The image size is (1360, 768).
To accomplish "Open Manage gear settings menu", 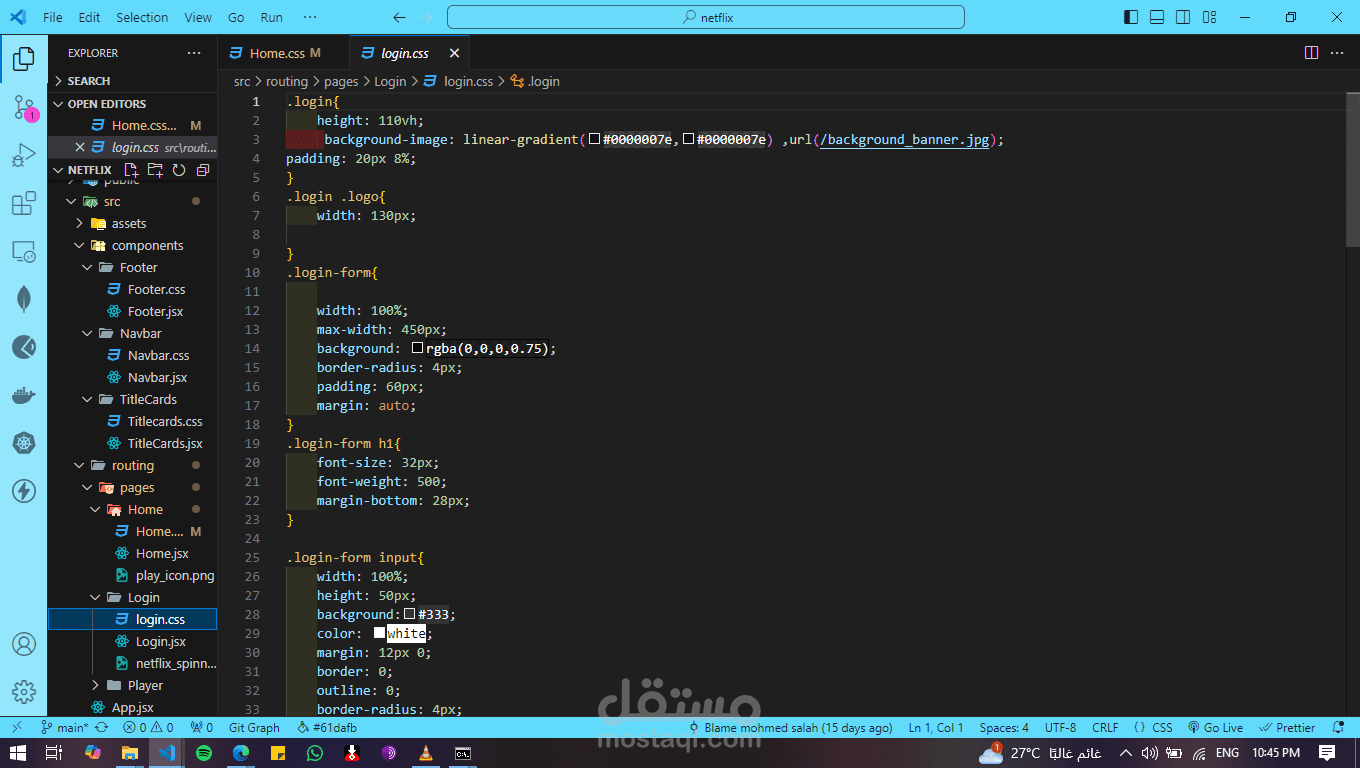I will (x=24, y=692).
